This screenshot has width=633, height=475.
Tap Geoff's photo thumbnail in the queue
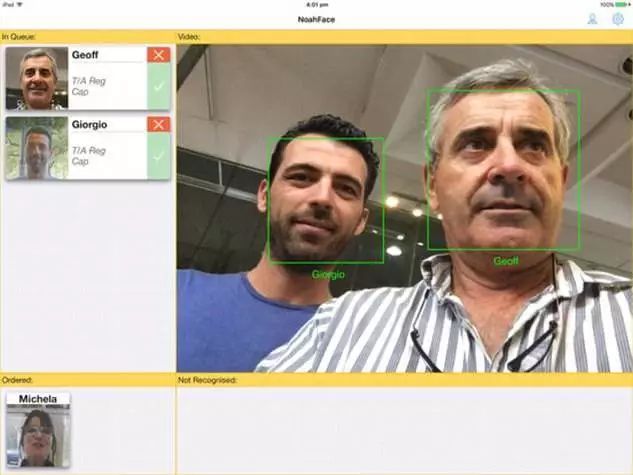36,78
